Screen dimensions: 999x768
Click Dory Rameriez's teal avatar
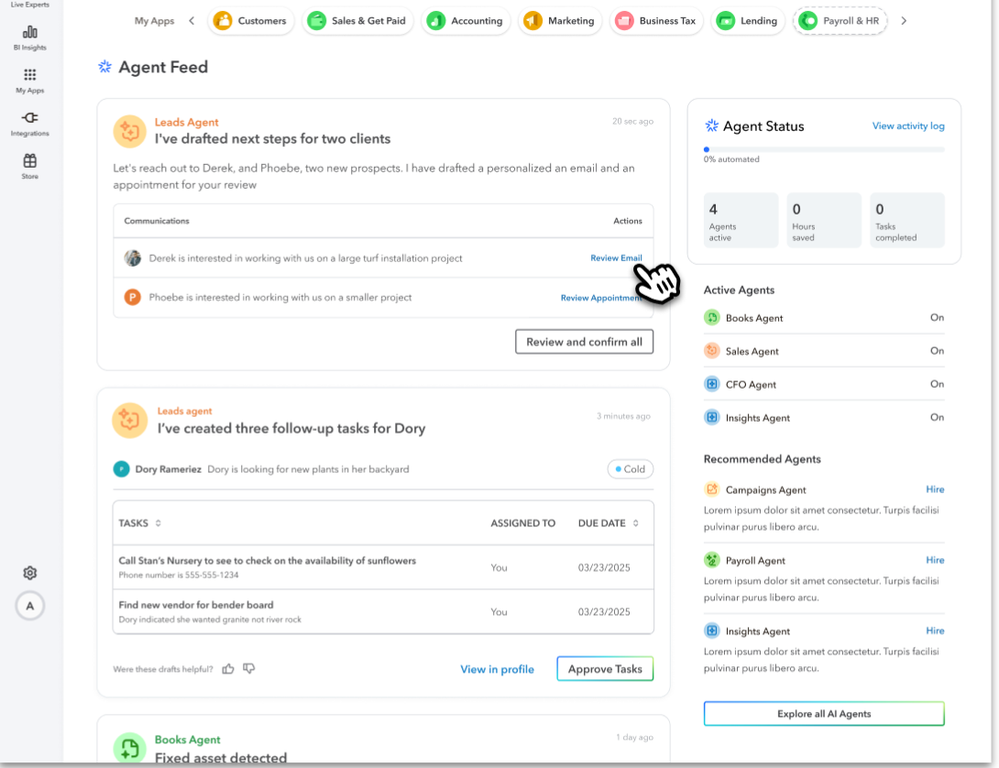(x=121, y=469)
